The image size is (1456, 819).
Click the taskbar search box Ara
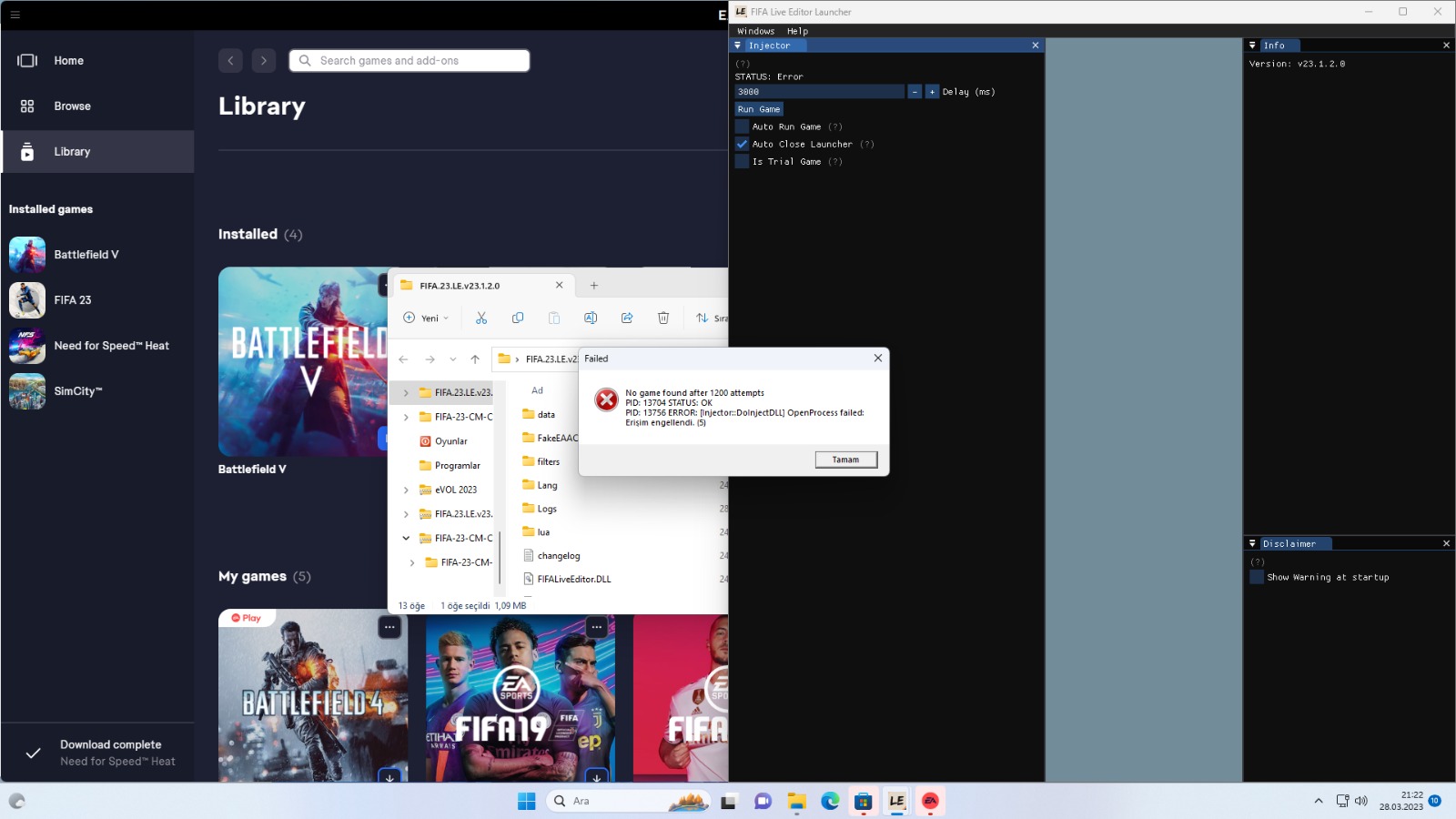pyautogui.click(x=628, y=801)
